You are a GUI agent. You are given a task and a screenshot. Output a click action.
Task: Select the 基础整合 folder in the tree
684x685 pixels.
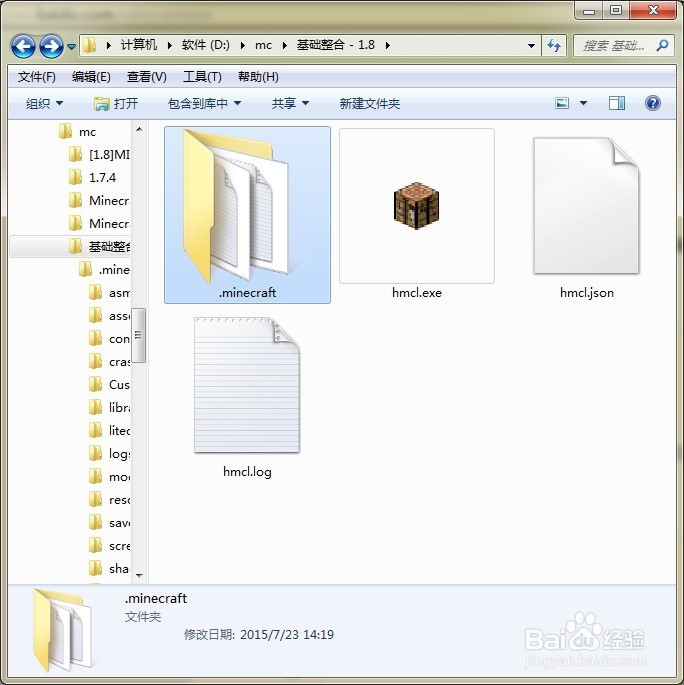pyautogui.click(x=100, y=246)
